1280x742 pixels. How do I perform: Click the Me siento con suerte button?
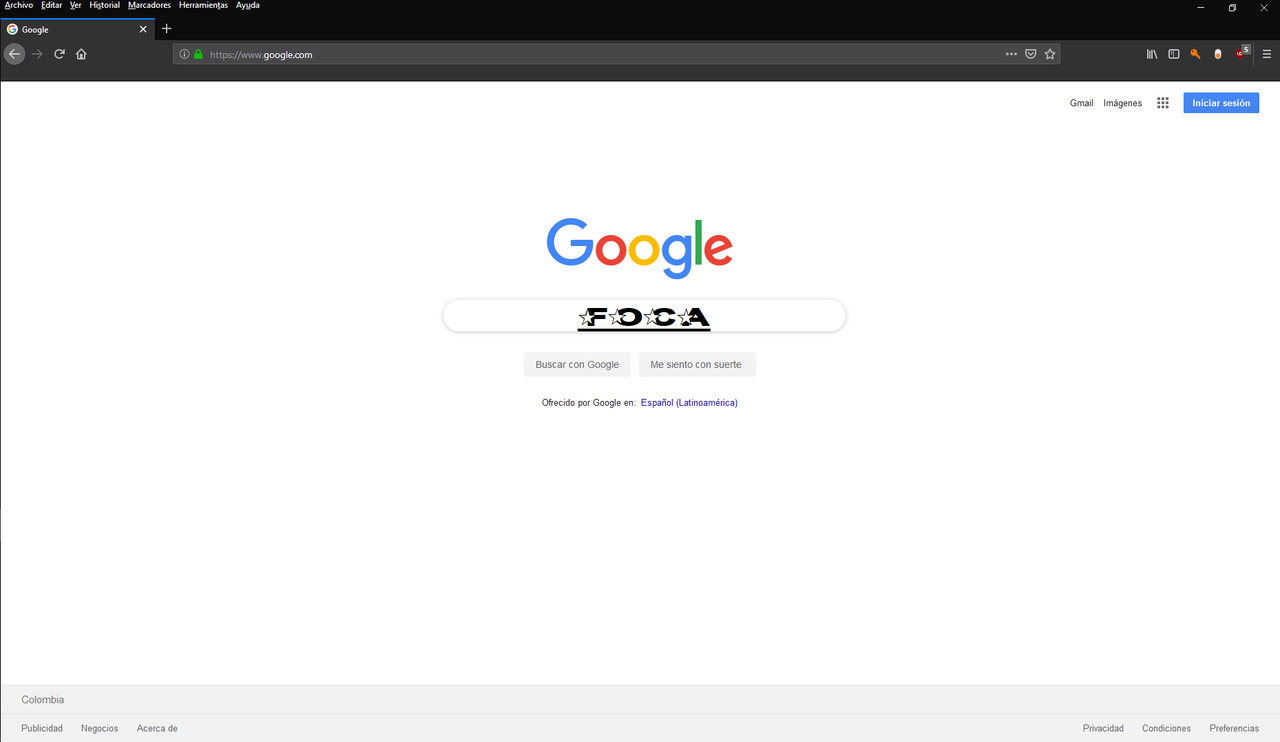(x=697, y=364)
